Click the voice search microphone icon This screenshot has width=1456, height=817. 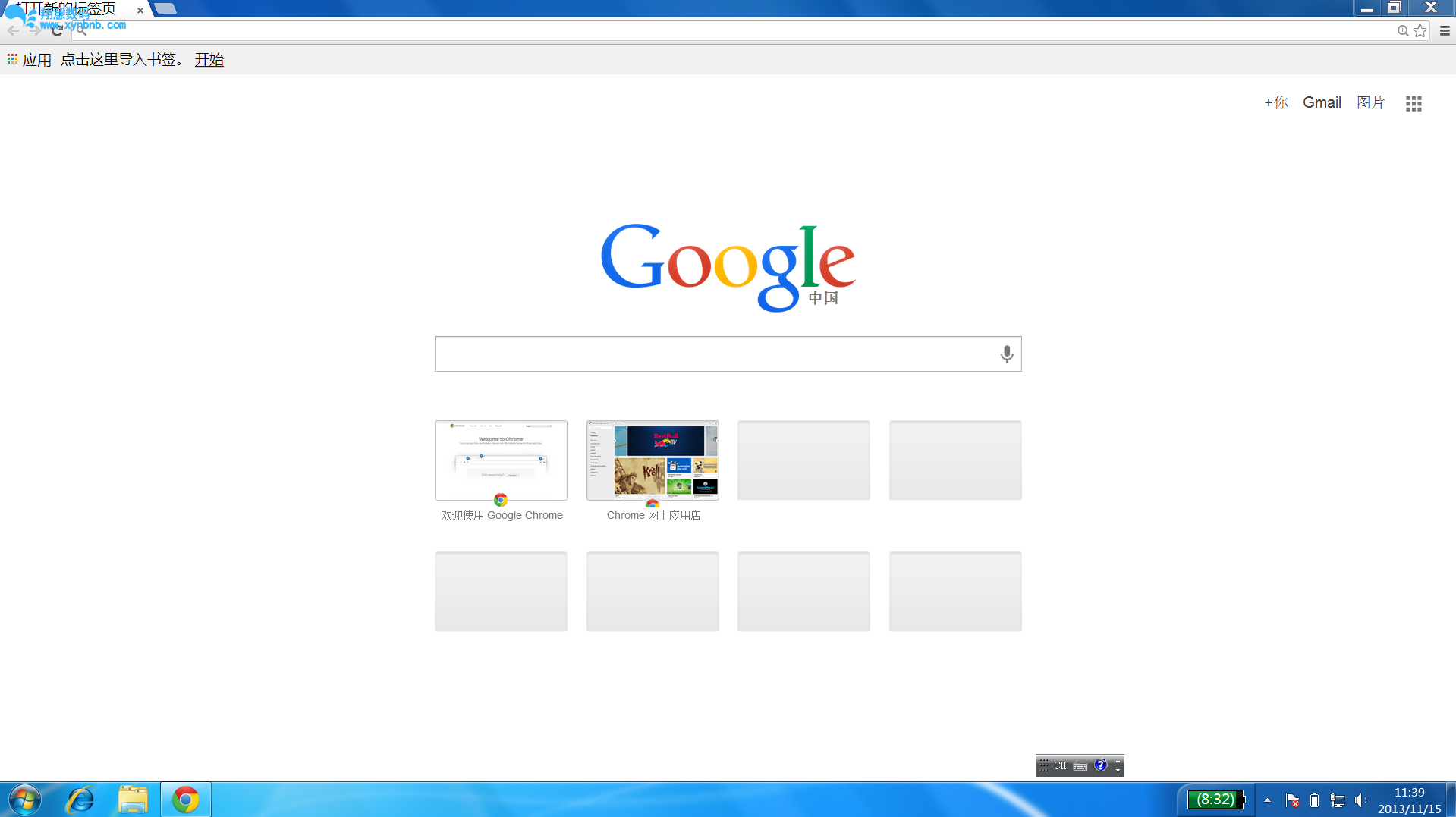point(1006,354)
